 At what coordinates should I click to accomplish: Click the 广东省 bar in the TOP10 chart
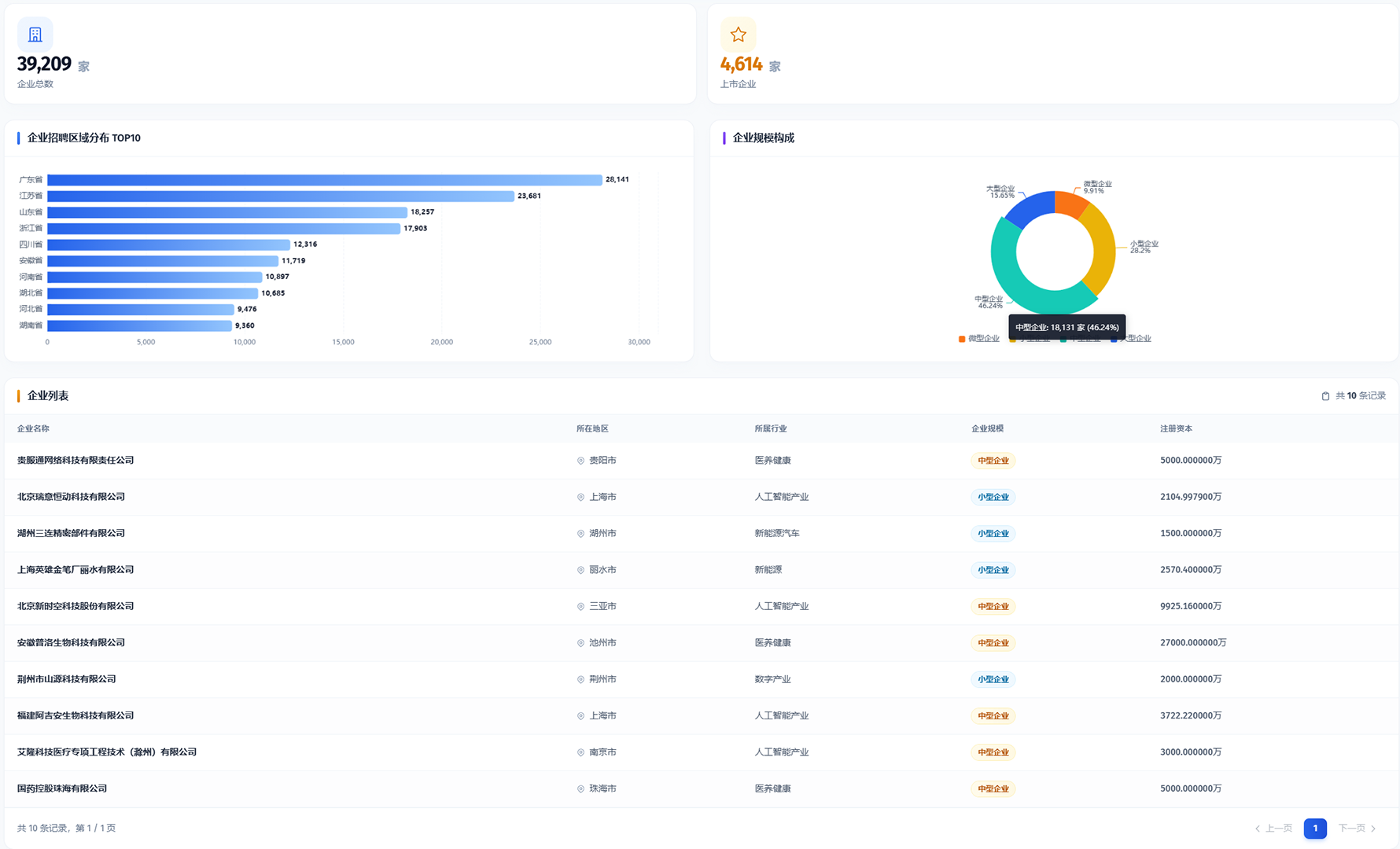pos(324,180)
